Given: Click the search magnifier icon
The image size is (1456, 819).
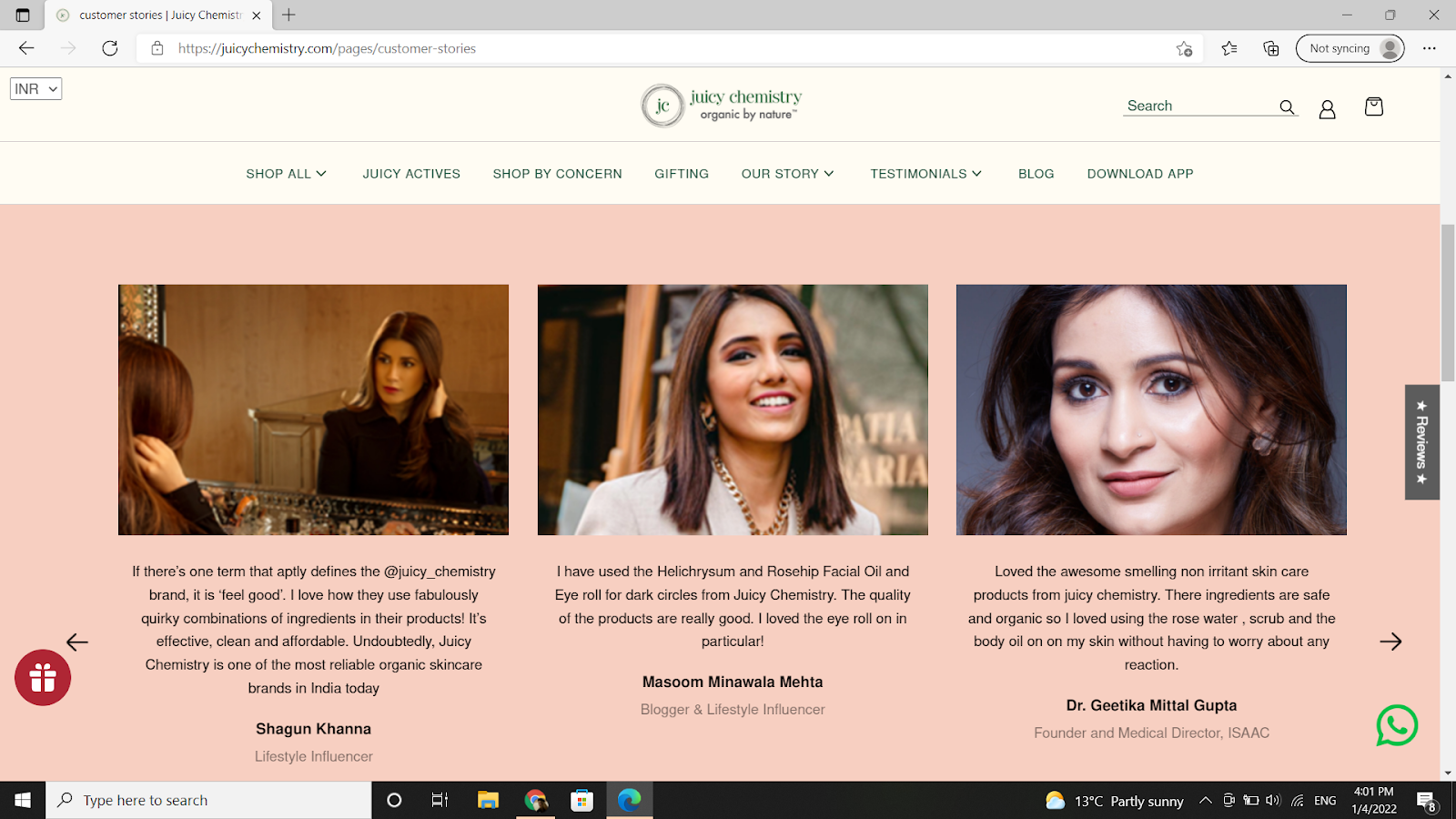Looking at the screenshot, I should pyautogui.click(x=1287, y=106).
